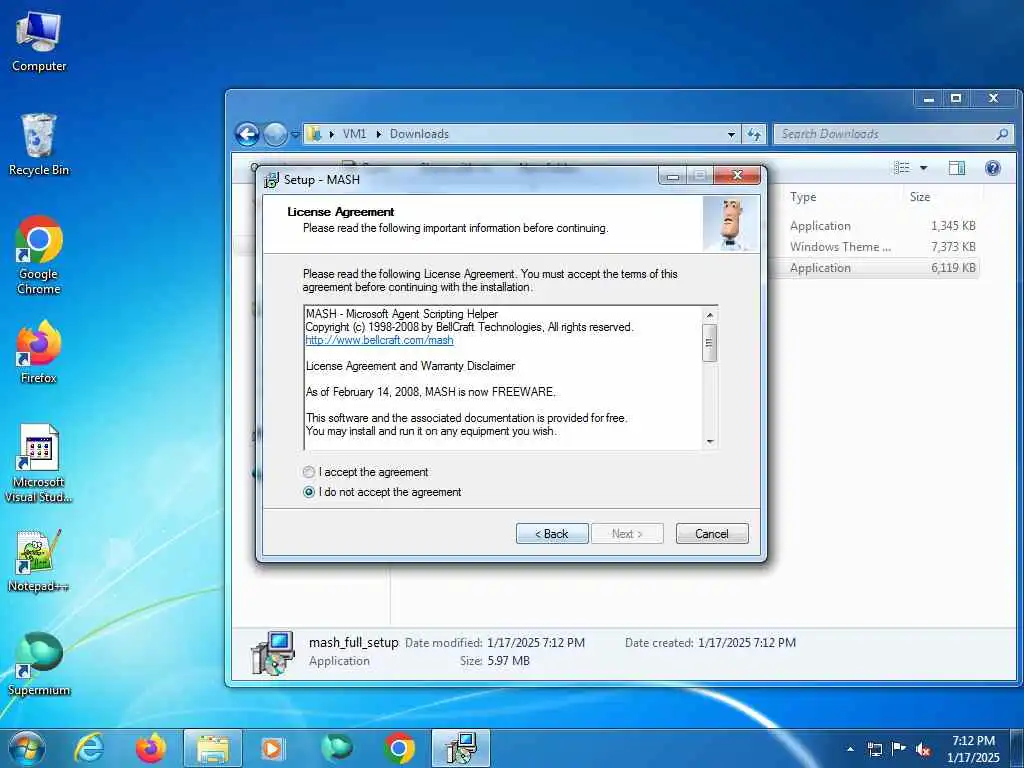1024x768 pixels.
Task: Open the view options dropdown arrow
Action: coord(923,168)
